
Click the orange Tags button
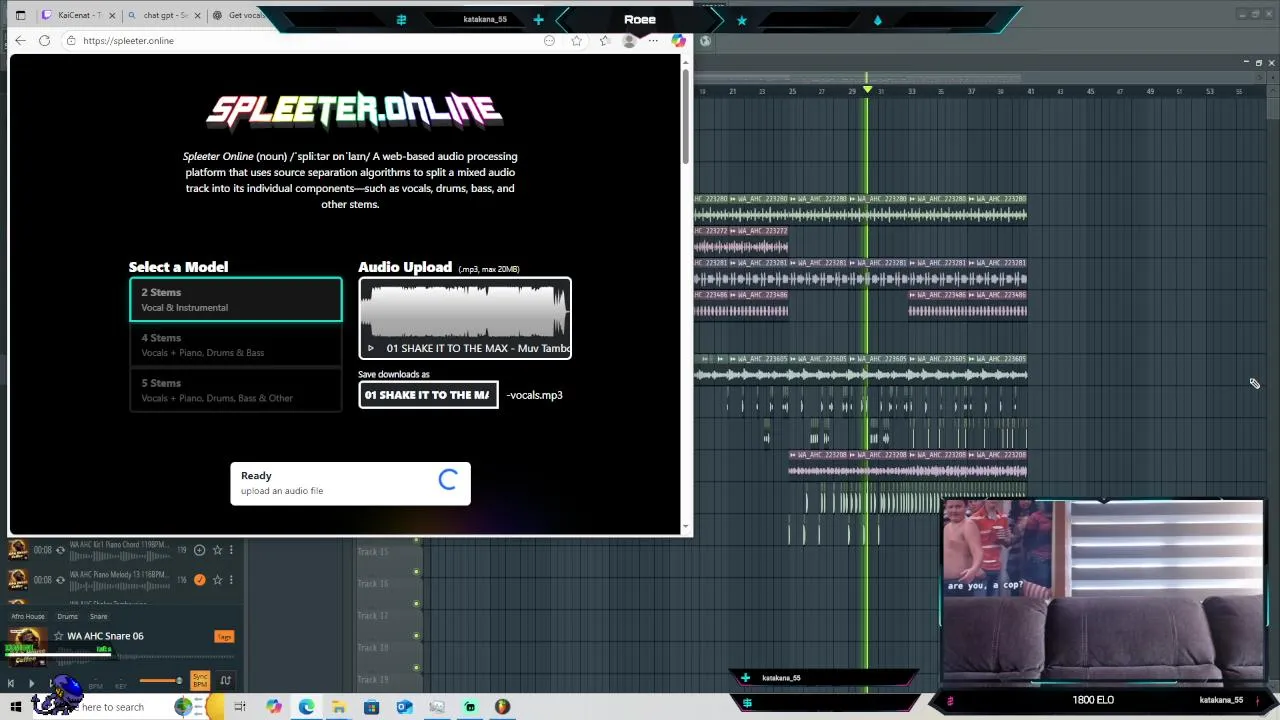224,637
